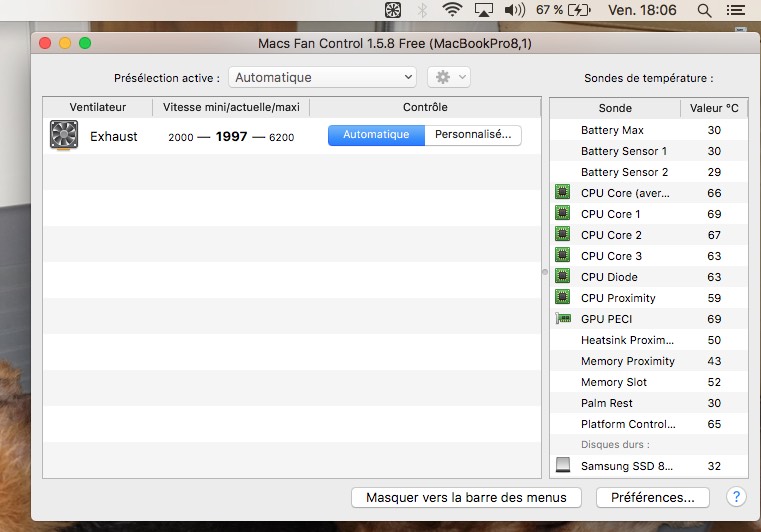Open the AirPlay display menu icon
Viewport: 761px width, 532px height.
(x=483, y=10)
